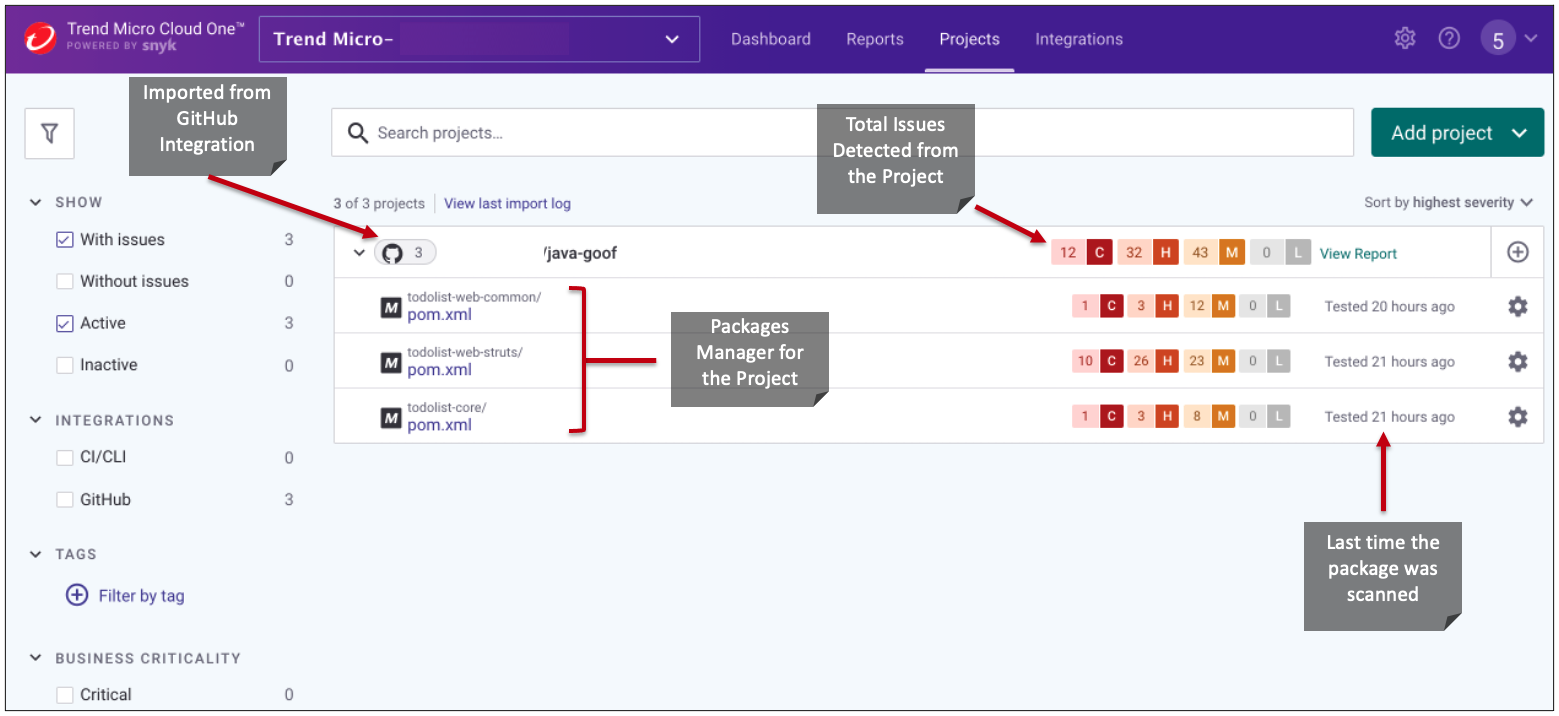Image resolution: width=1559 pixels, height=716 pixels.
Task: Check the Without issues filter
Action: pos(65,282)
